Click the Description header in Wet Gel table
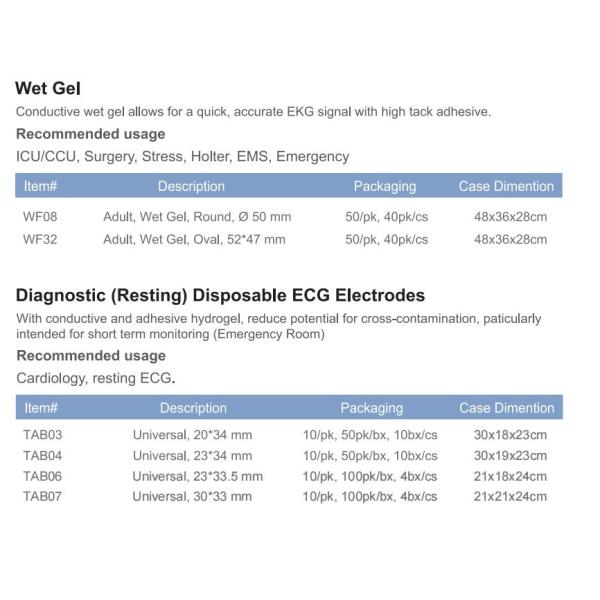 point(191,186)
